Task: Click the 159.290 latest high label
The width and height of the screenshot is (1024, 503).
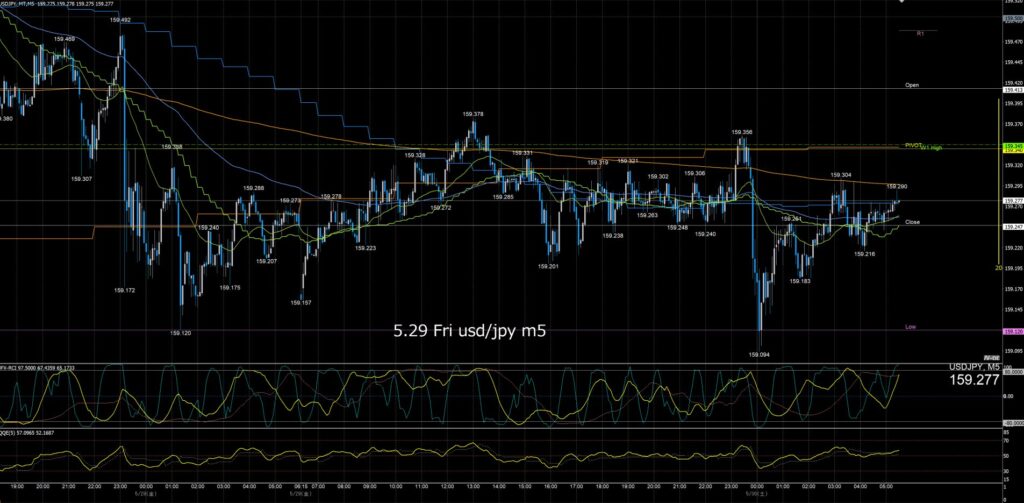Action: click(897, 187)
